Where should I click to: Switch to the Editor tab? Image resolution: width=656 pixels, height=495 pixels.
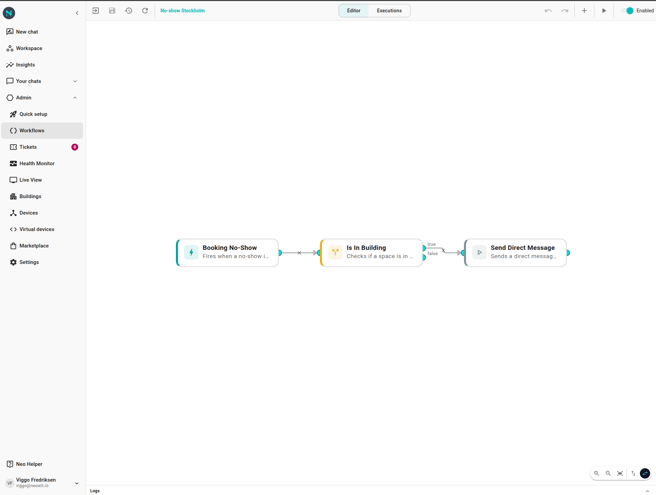354,10
